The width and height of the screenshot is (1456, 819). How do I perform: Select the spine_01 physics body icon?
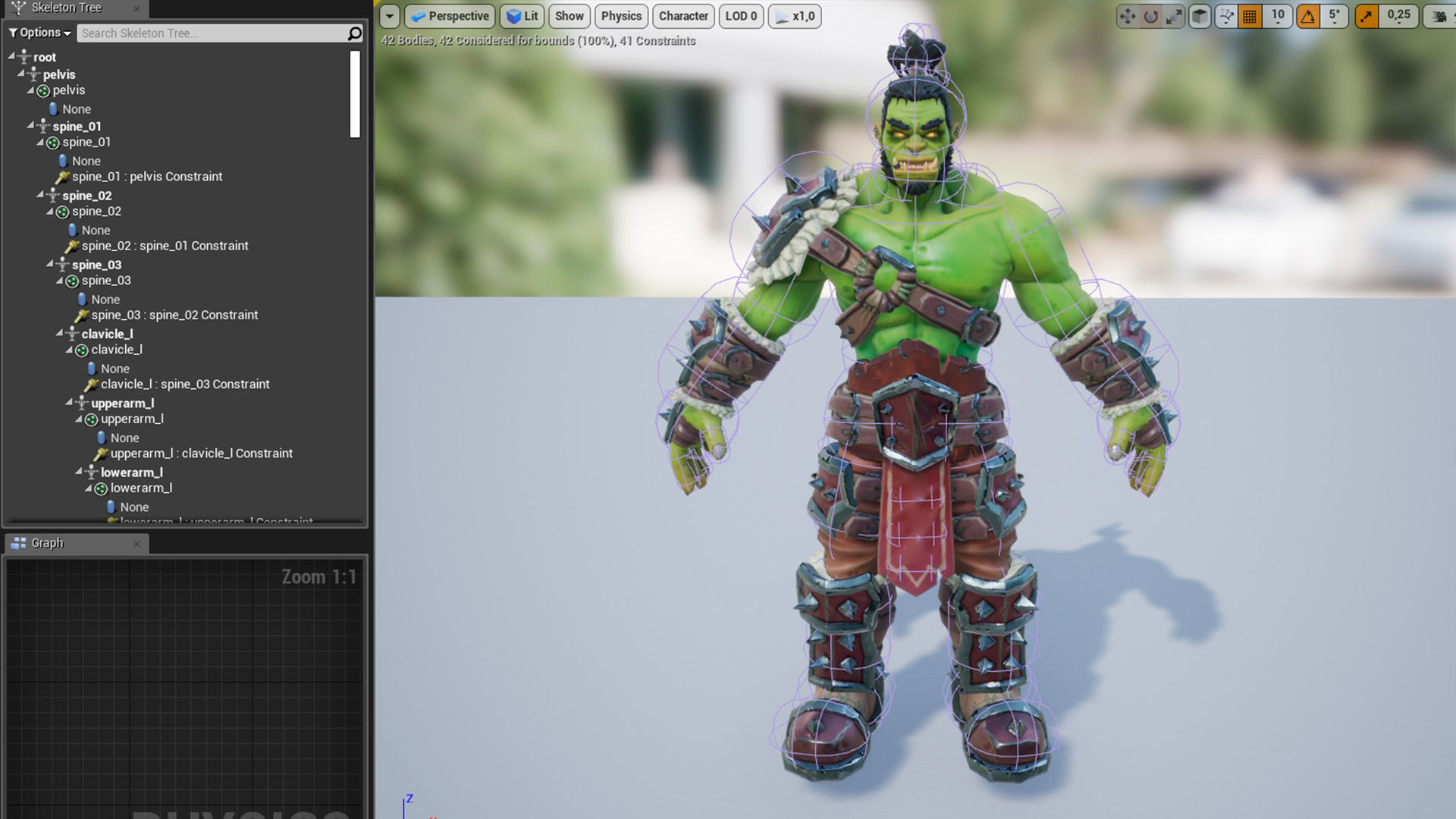pyautogui.click(x=53, y=143)
